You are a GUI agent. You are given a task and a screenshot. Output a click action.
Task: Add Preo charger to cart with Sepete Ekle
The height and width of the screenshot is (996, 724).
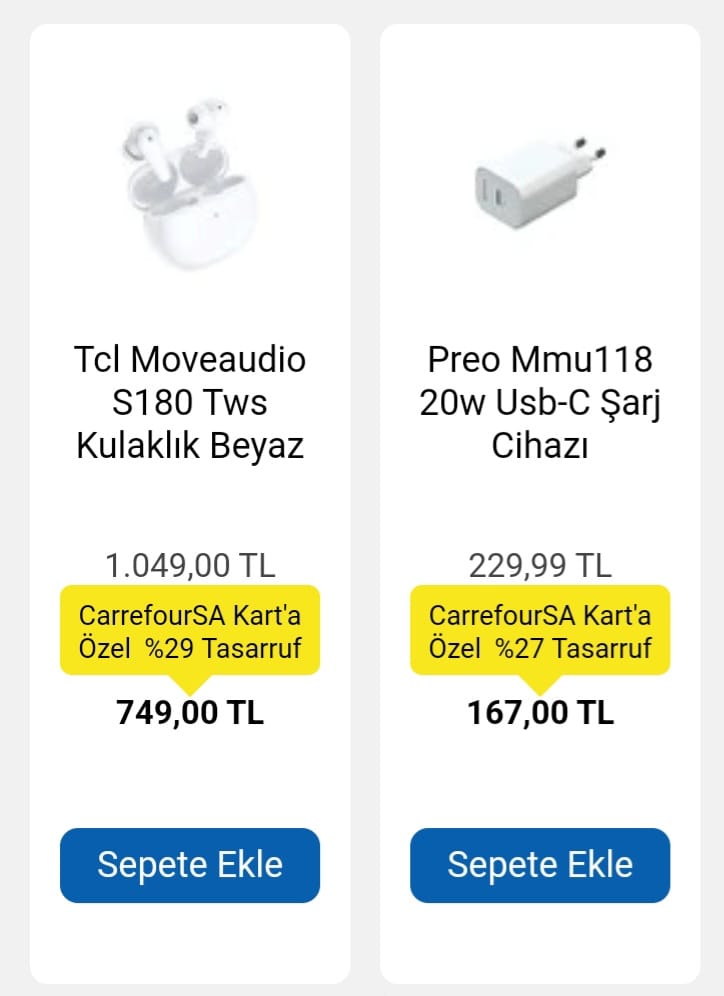[540, 865]
